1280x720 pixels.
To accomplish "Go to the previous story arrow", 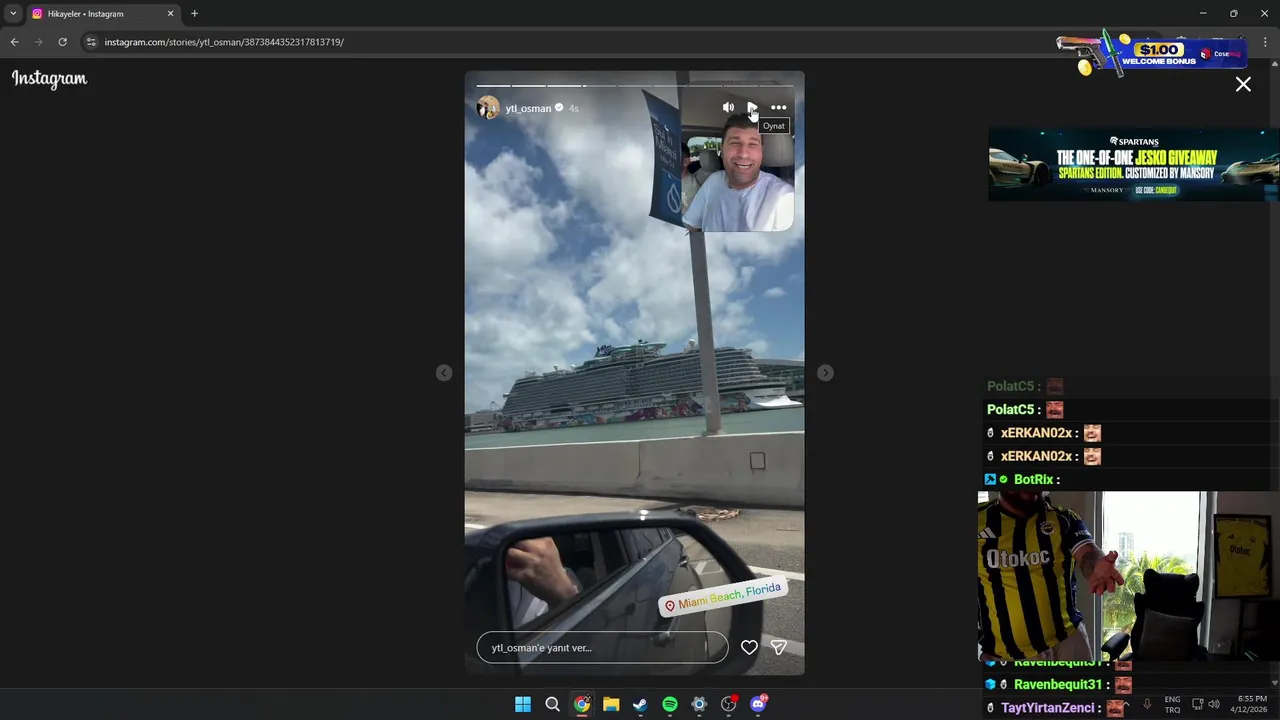I will 444,373.
